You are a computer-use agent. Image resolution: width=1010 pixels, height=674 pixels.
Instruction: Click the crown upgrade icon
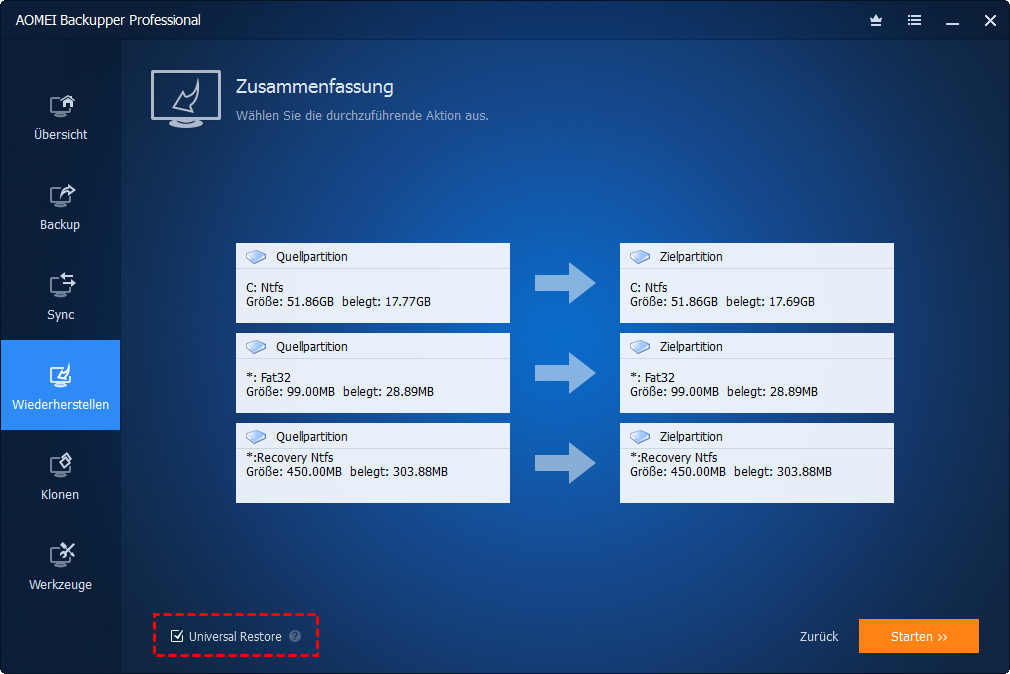876,21
